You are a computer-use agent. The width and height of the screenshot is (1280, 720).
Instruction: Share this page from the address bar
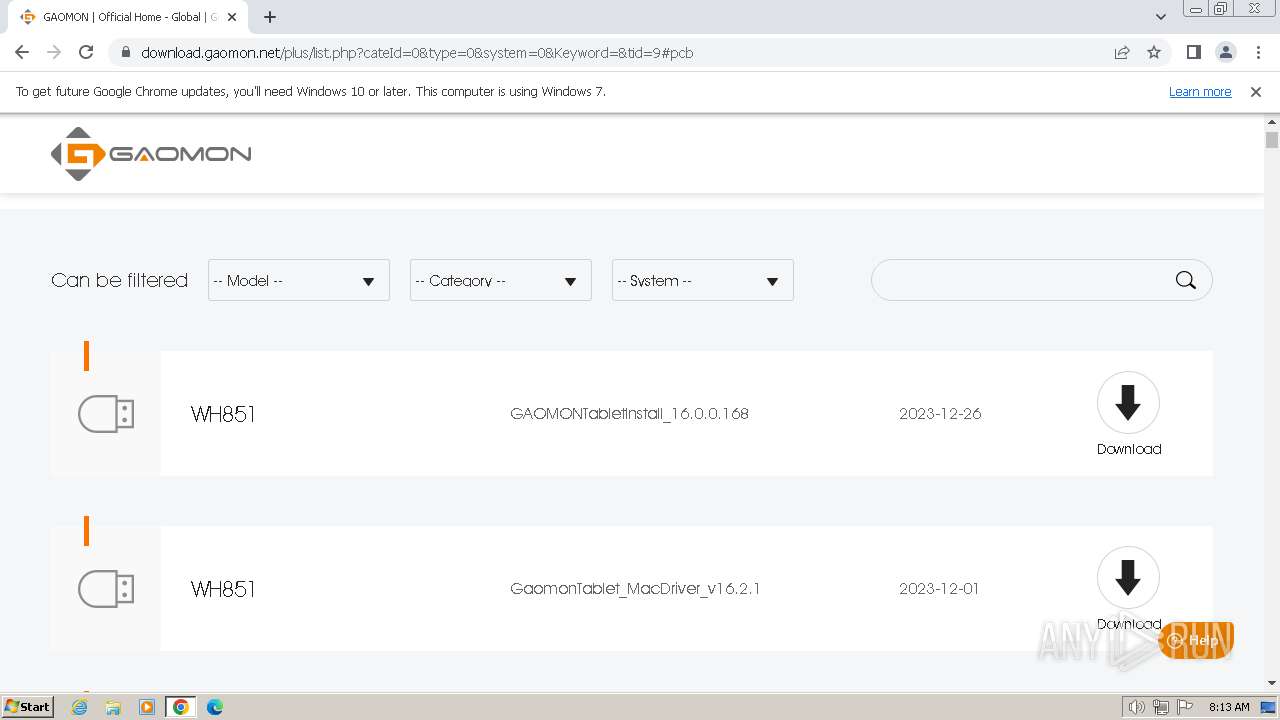pyautogui.click(x=1122, y=53)
